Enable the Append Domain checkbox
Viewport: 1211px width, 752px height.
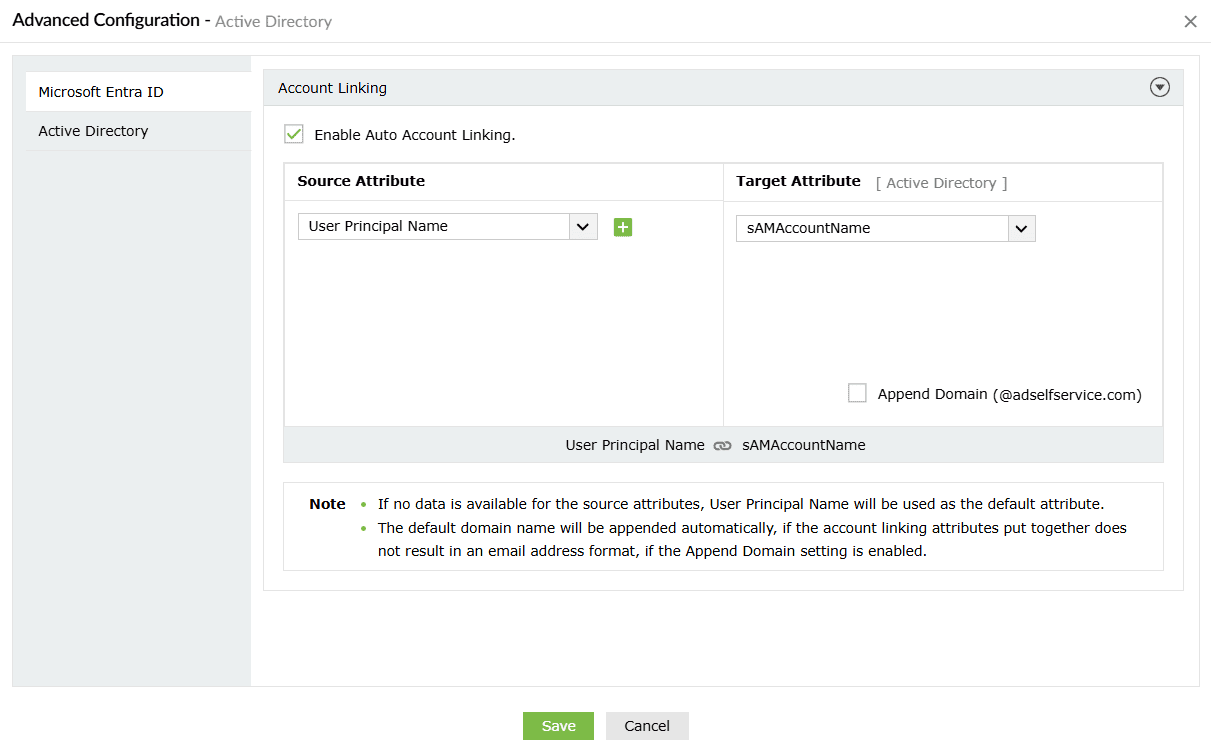857,393
